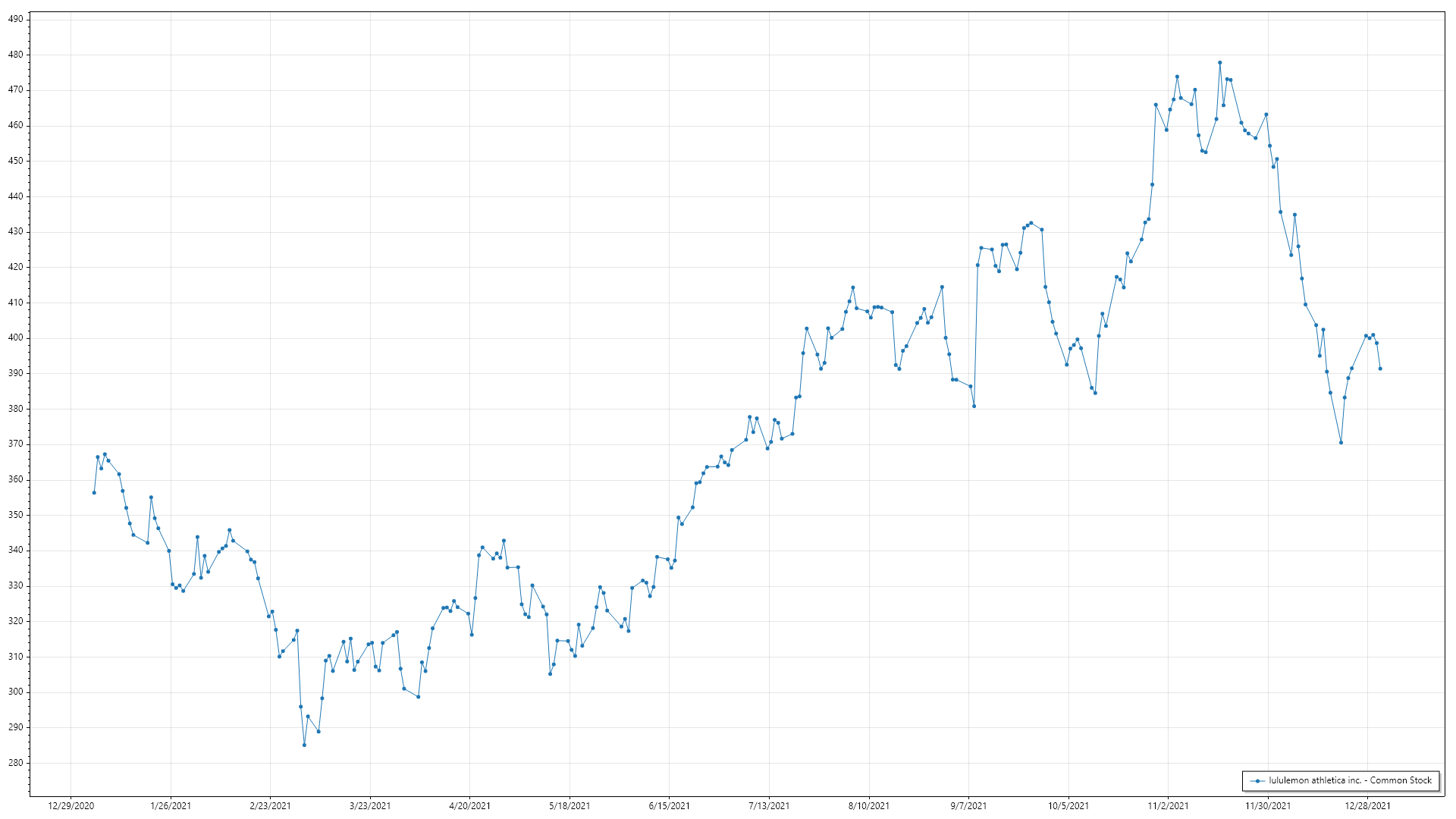Viewport: 1456px width, 819px height.
Task: Click the 11/2/2021 date label
Action: point(1168,805)
